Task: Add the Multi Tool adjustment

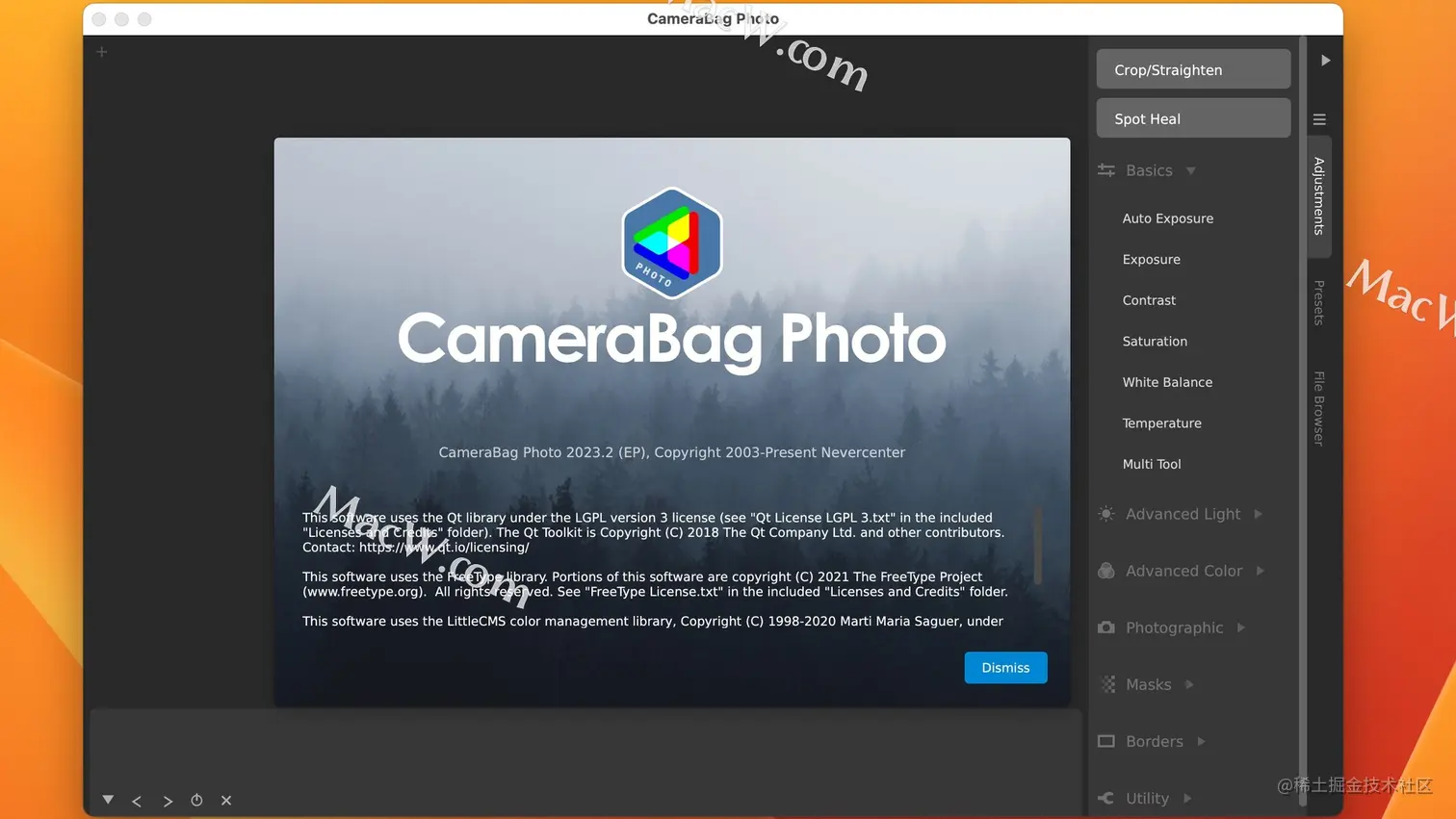Action: (1151, 464)
